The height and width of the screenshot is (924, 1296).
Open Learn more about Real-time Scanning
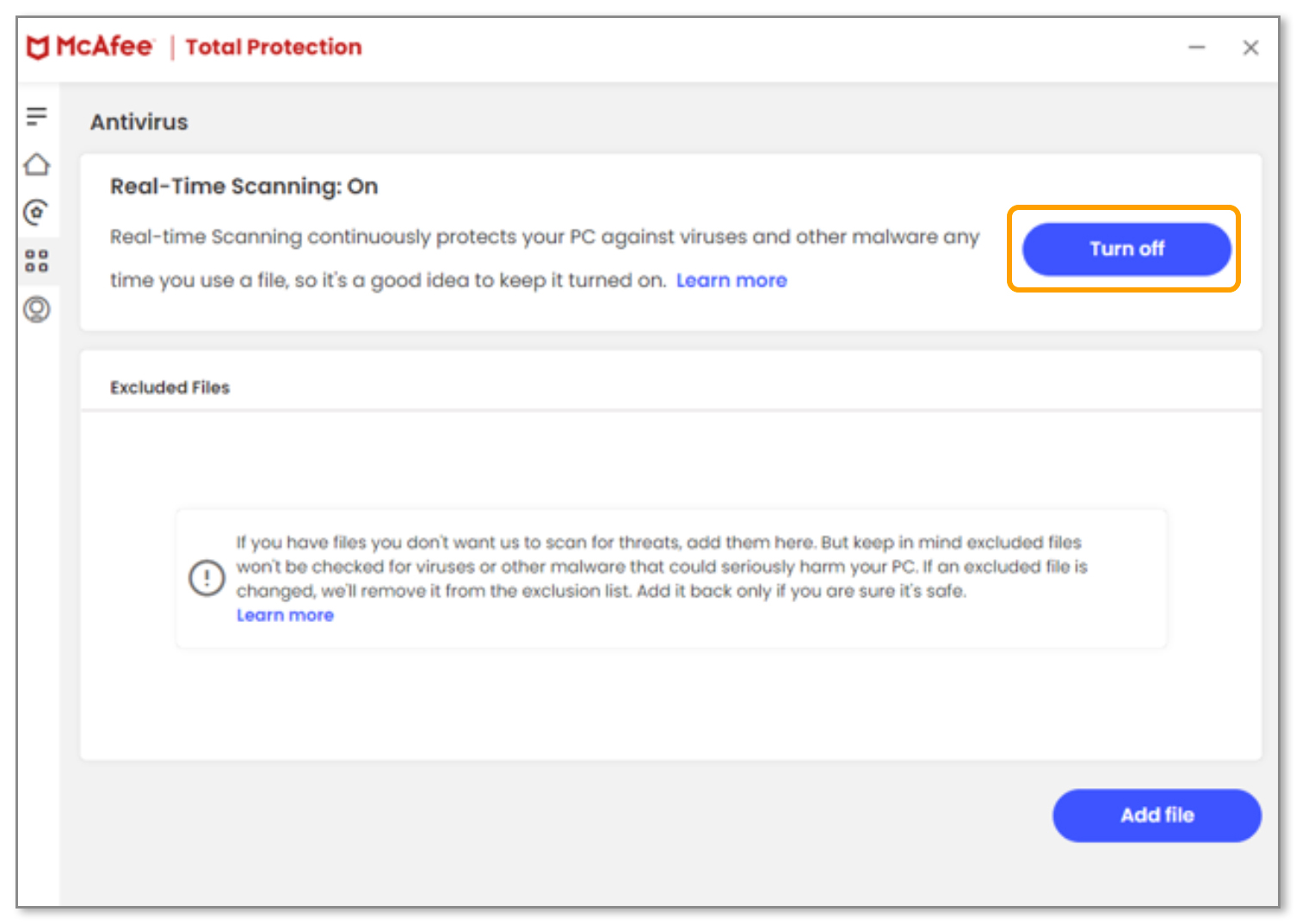click(x=731, y=280)
